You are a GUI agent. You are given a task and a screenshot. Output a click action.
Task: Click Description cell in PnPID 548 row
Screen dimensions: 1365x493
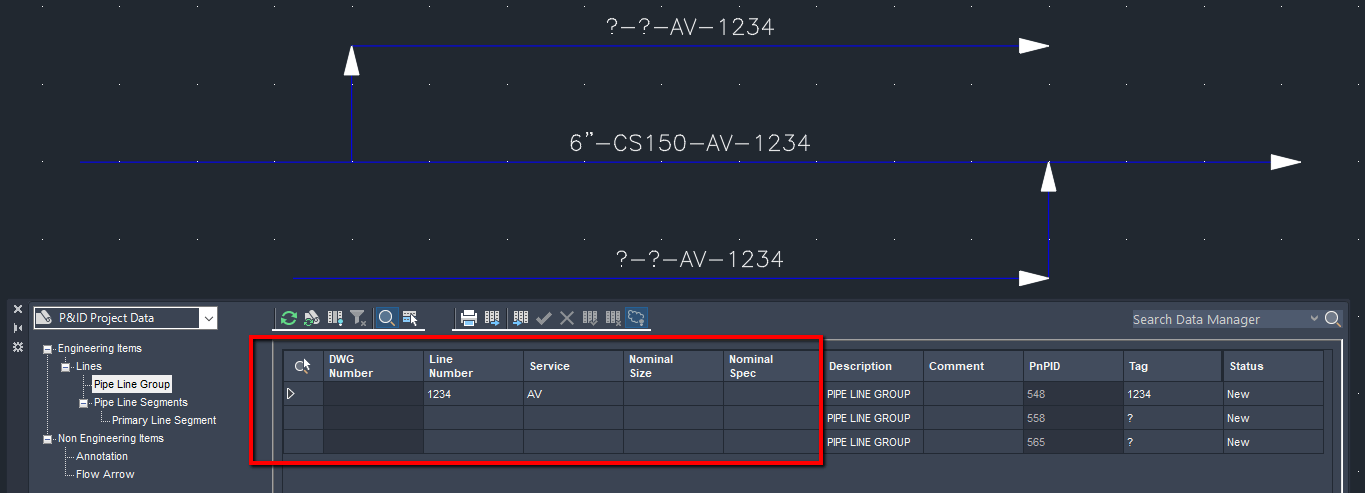click(x=873, y=394)
